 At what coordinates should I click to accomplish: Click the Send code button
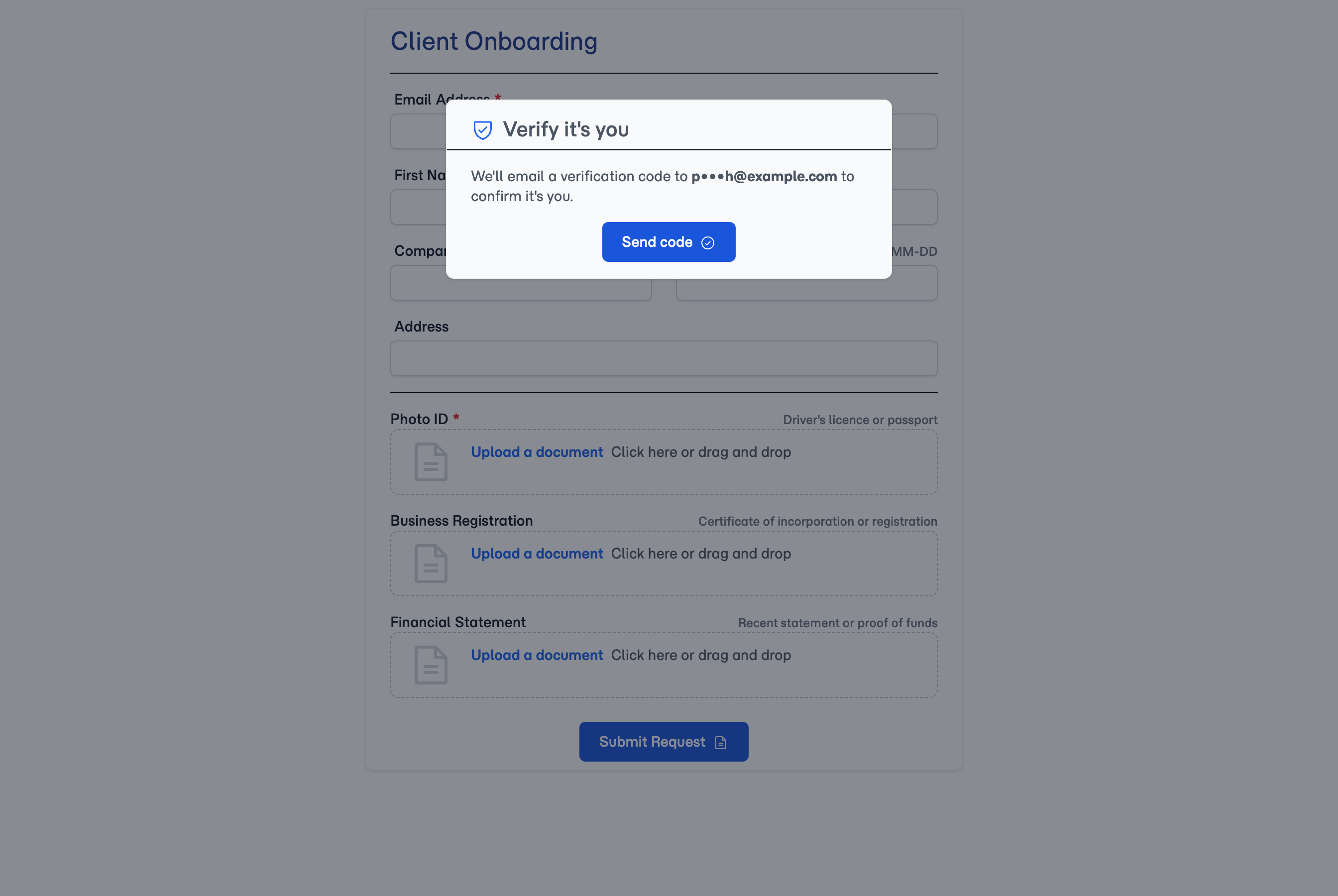coord(669,242)
